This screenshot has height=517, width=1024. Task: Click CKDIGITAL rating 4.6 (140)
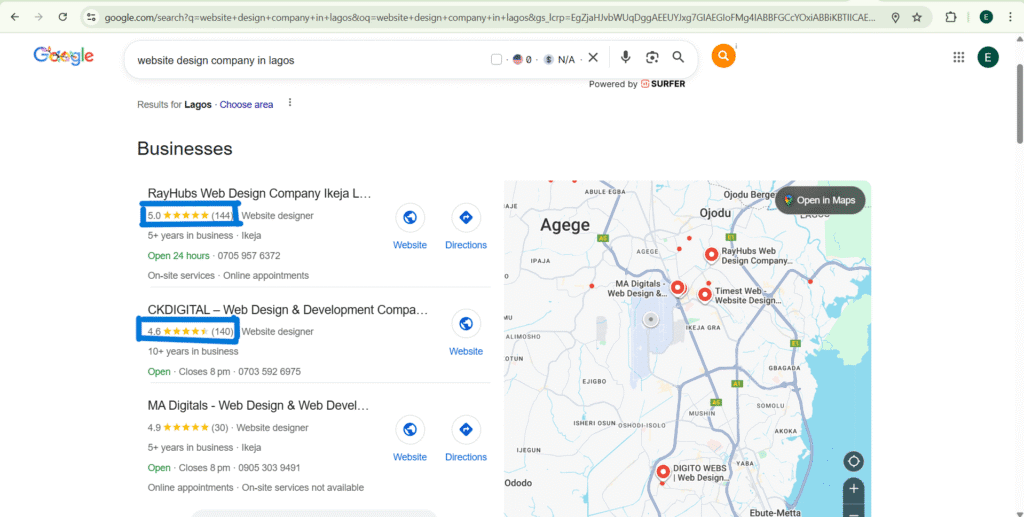pos(190,332)
